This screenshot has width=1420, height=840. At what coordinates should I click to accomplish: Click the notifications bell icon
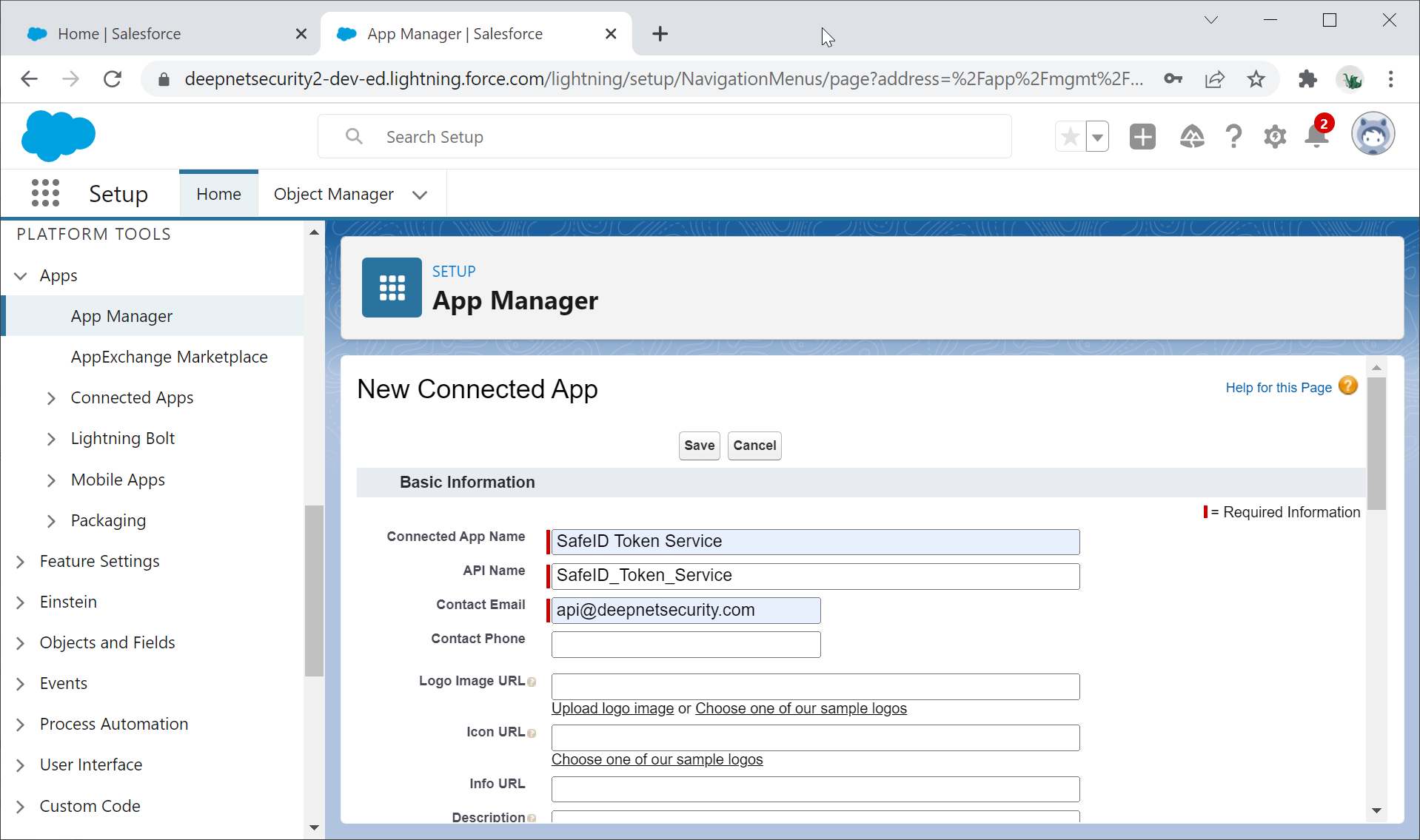(1316, 137)
